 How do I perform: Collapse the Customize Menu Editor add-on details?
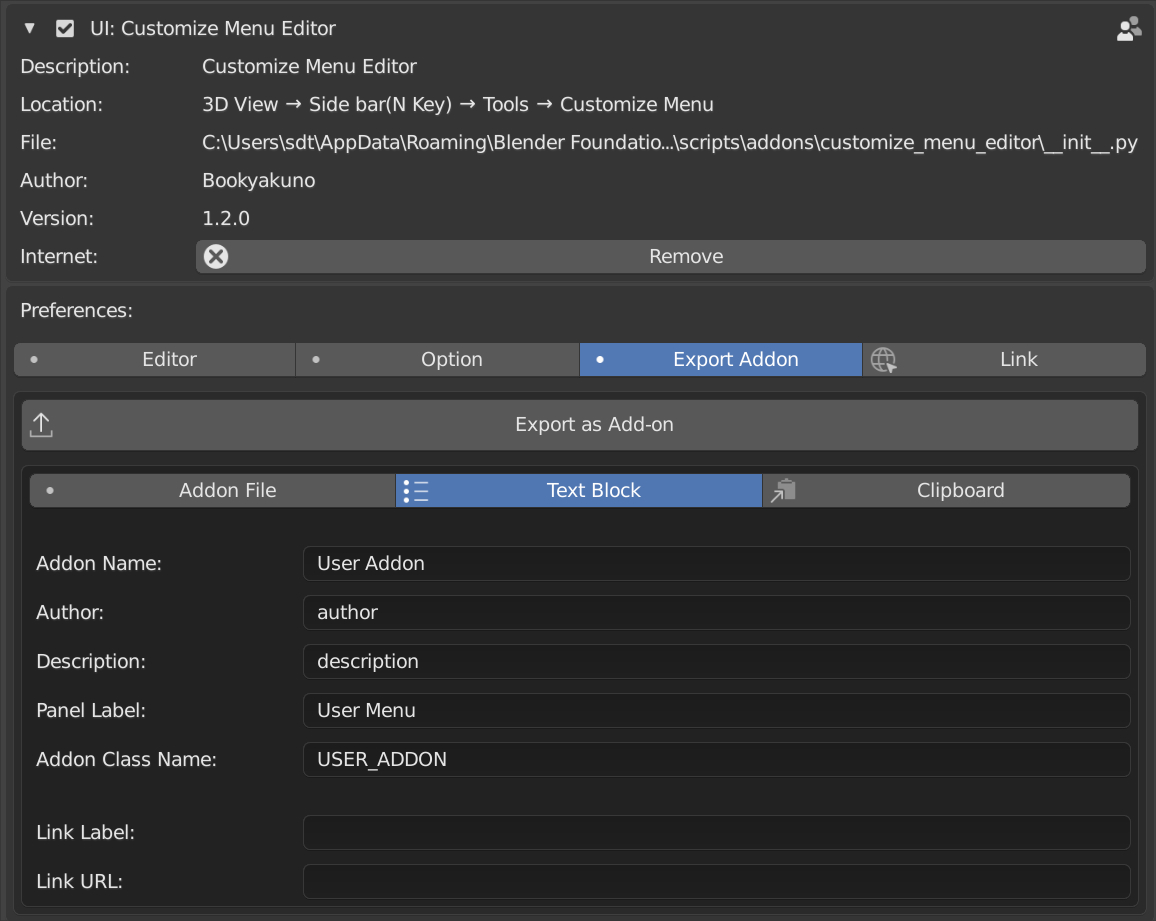[x=29, y=29]
